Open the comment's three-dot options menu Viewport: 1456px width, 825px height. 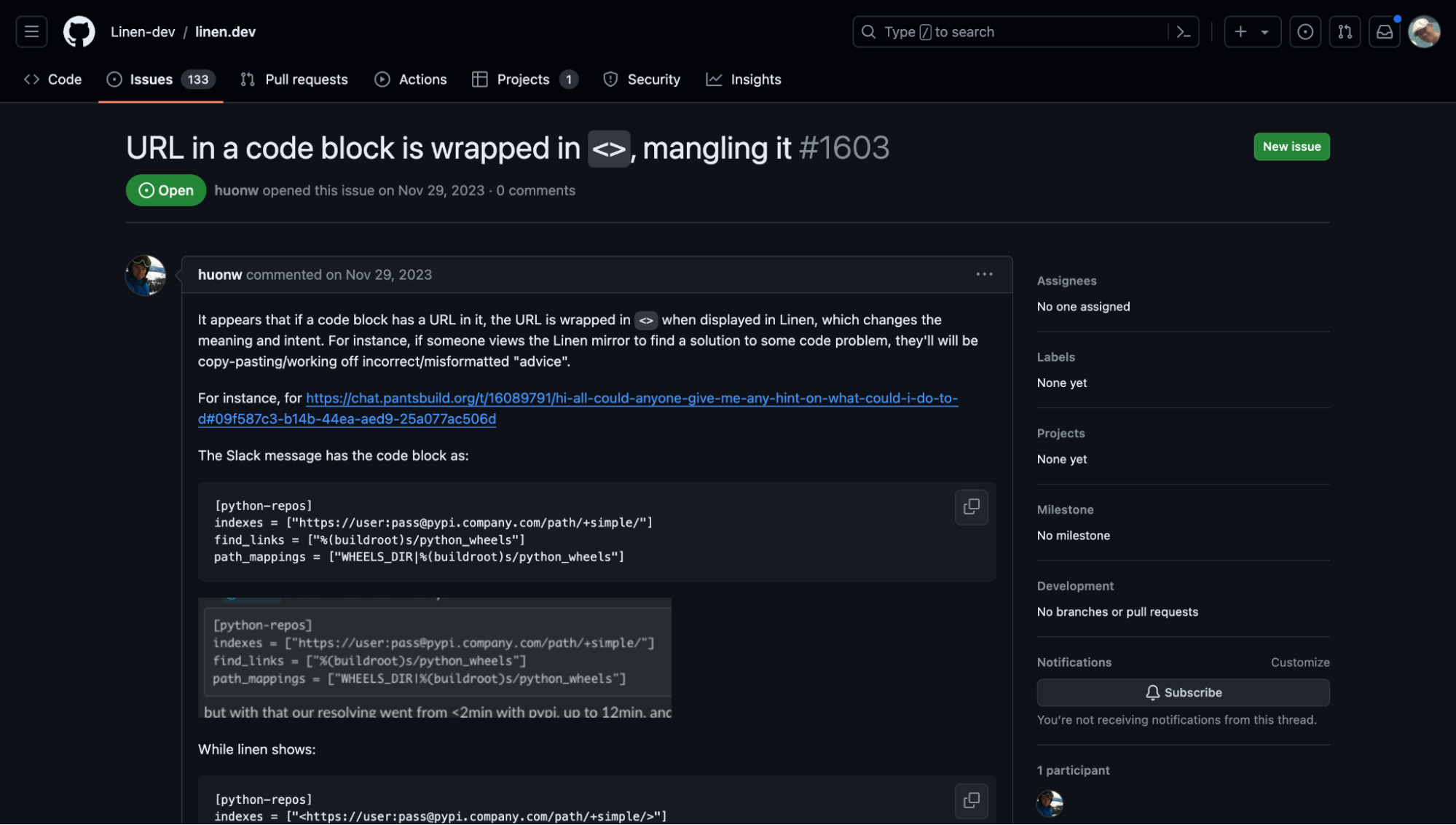click(984, 275)
